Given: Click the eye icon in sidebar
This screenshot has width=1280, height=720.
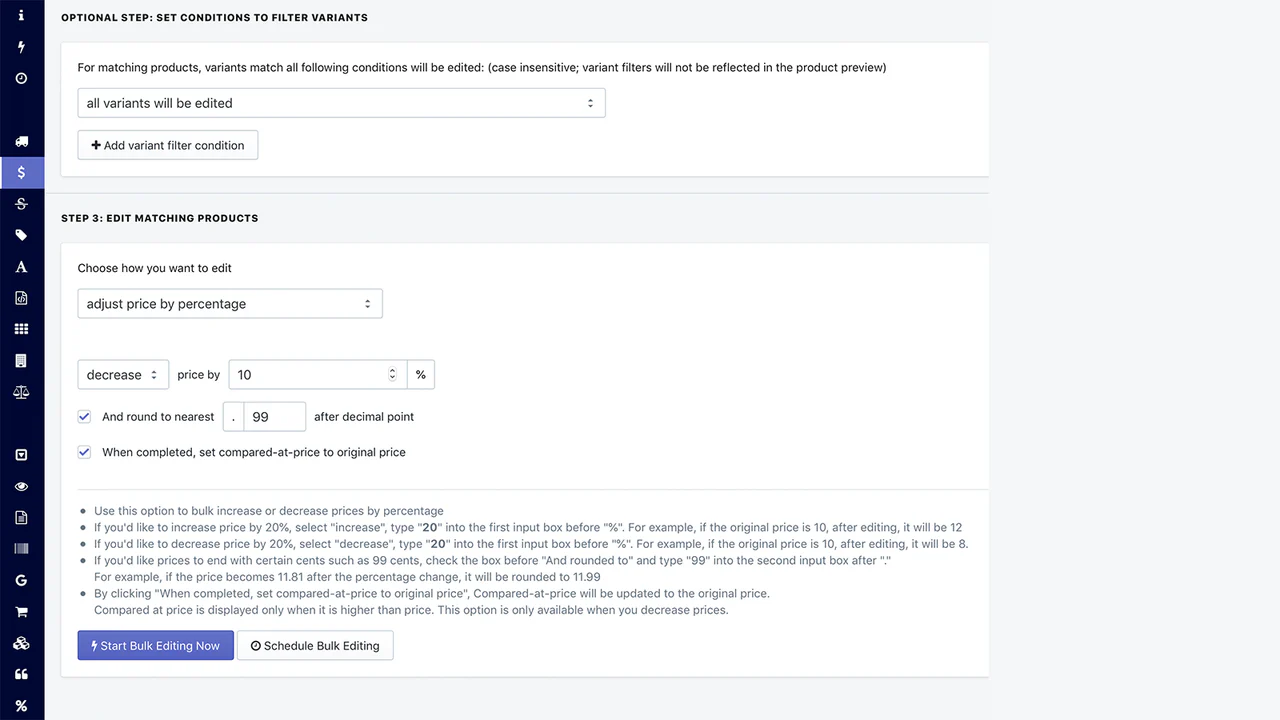Looking at the screenshot, I should tap(21, 486).
